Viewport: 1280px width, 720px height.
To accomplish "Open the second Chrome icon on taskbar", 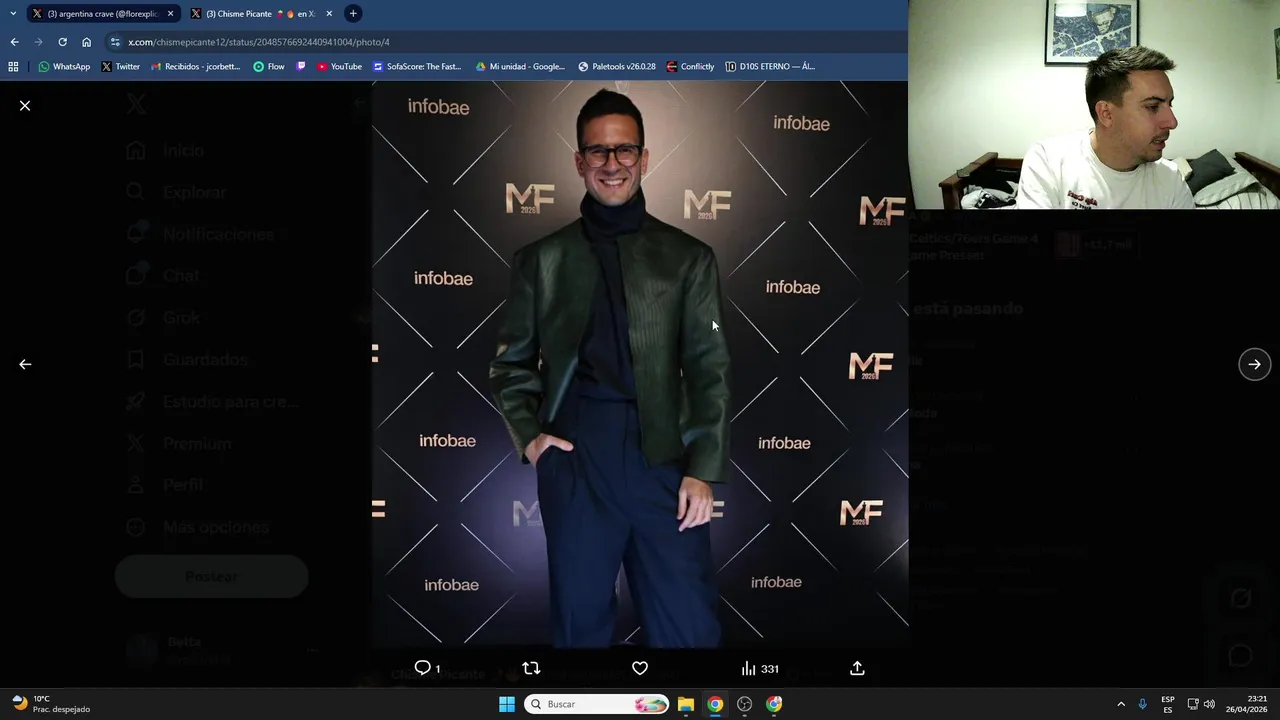I will tap(774, 704).
